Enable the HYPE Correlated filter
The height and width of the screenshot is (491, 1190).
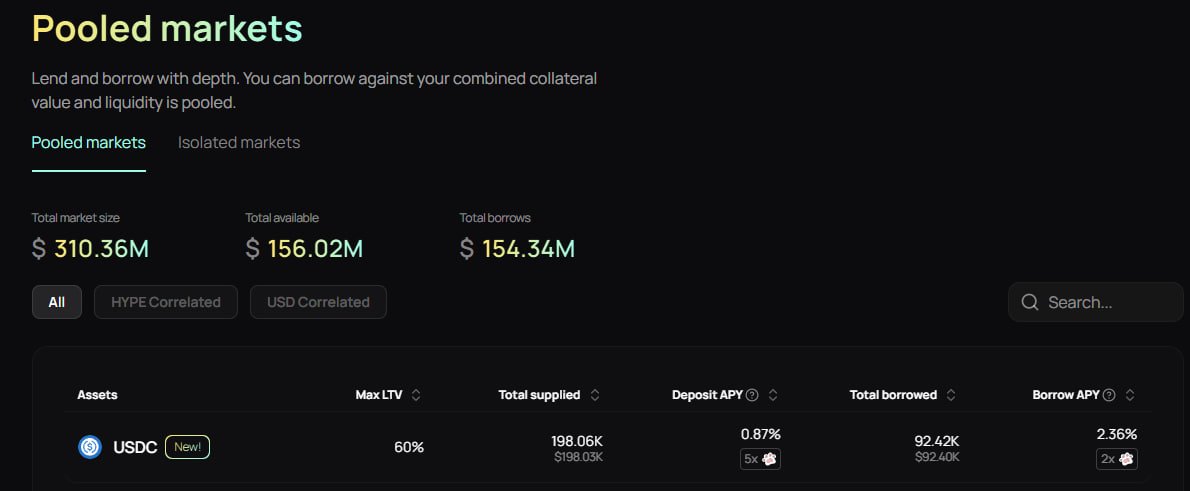[x=166, y=302]
